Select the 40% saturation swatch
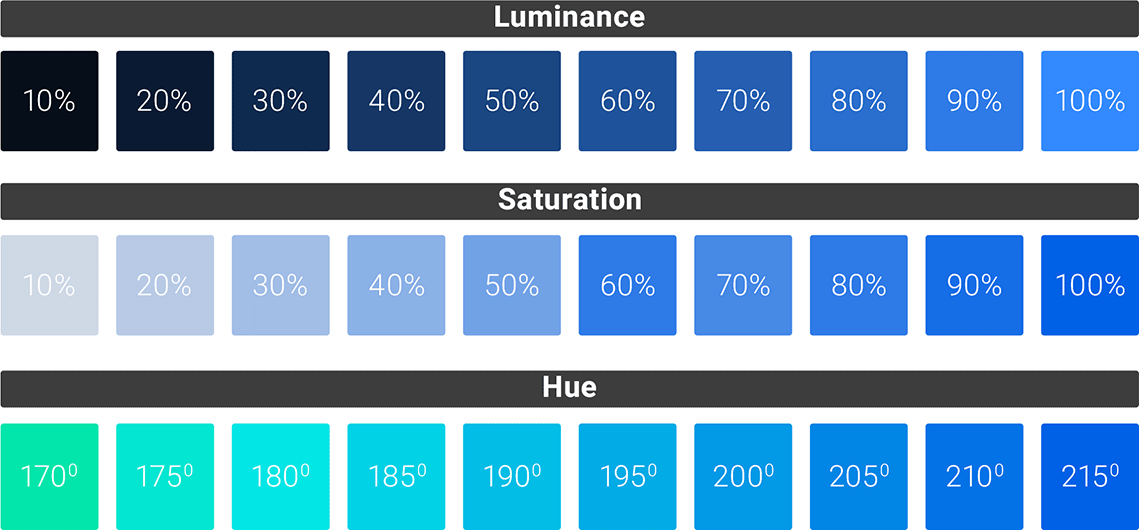The width and height of the screenshot is (1139, 530). tap(396, 285)
